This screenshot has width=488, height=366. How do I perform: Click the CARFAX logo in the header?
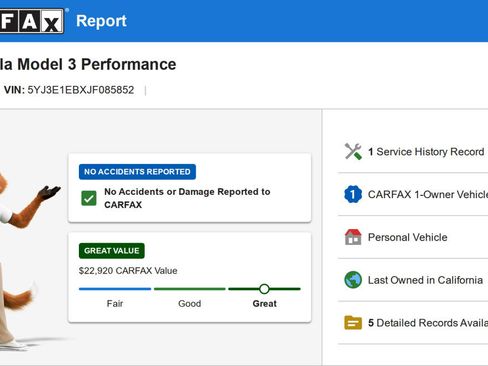32,21
